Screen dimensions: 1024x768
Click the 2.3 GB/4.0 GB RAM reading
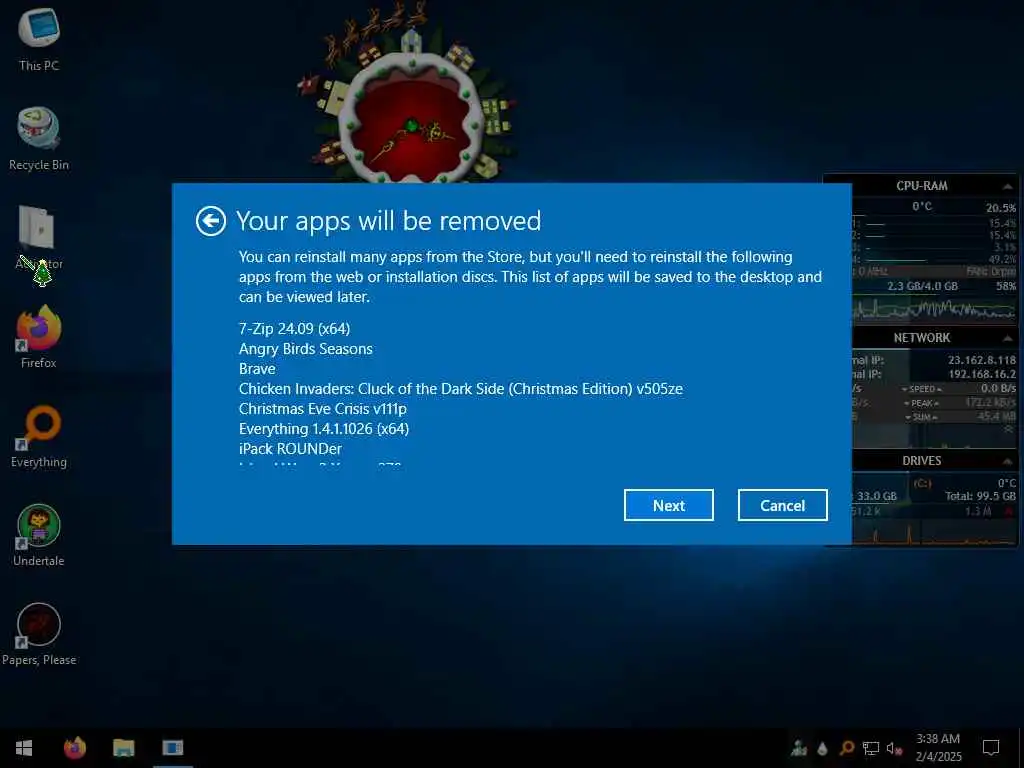click(922, 286)
